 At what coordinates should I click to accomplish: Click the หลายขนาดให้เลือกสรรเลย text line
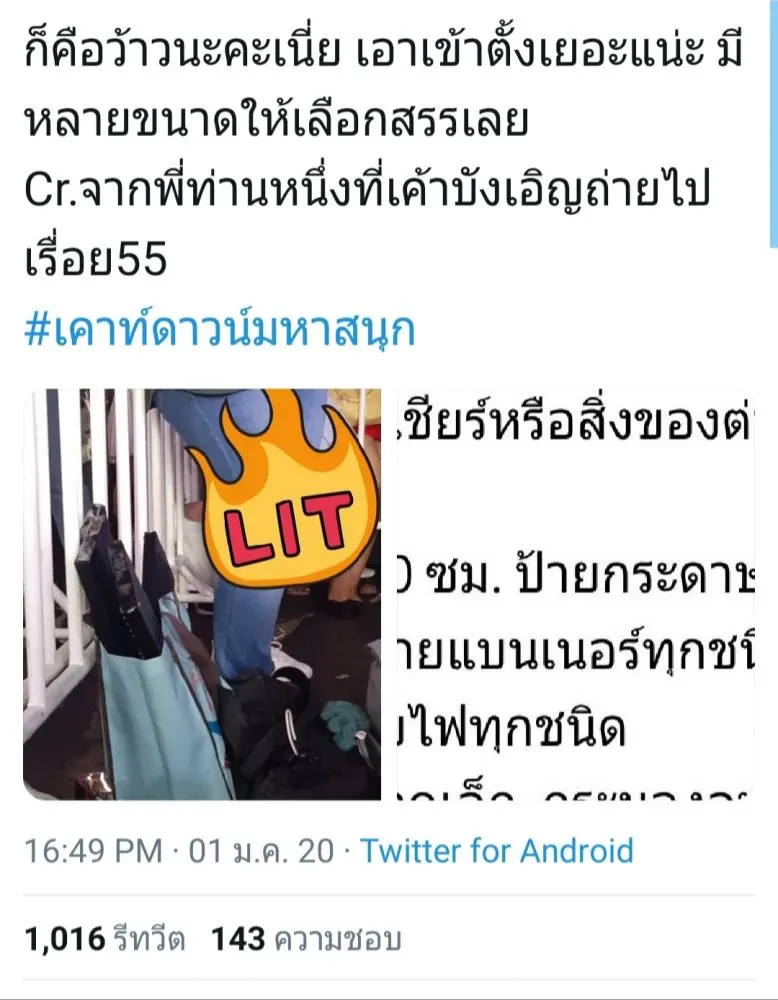point(276,121)
